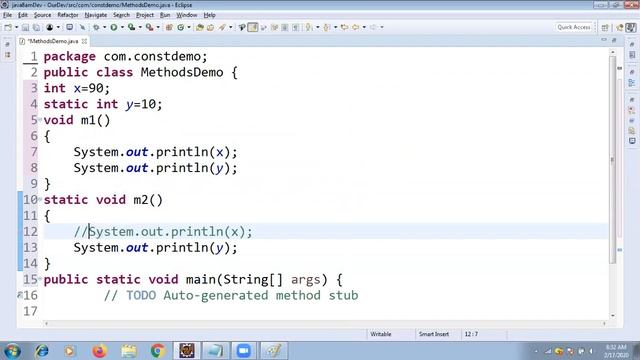This screenshot has height=360, width=640.
Task: Open the New file dropdown arrow
Action: (16, 27)
